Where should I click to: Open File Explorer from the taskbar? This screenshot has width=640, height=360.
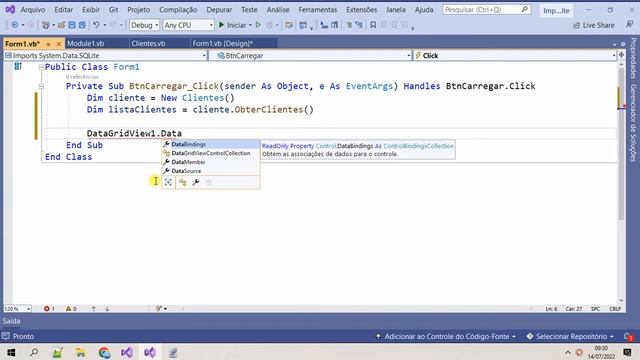pyautogui.click(x=80, y=352)
